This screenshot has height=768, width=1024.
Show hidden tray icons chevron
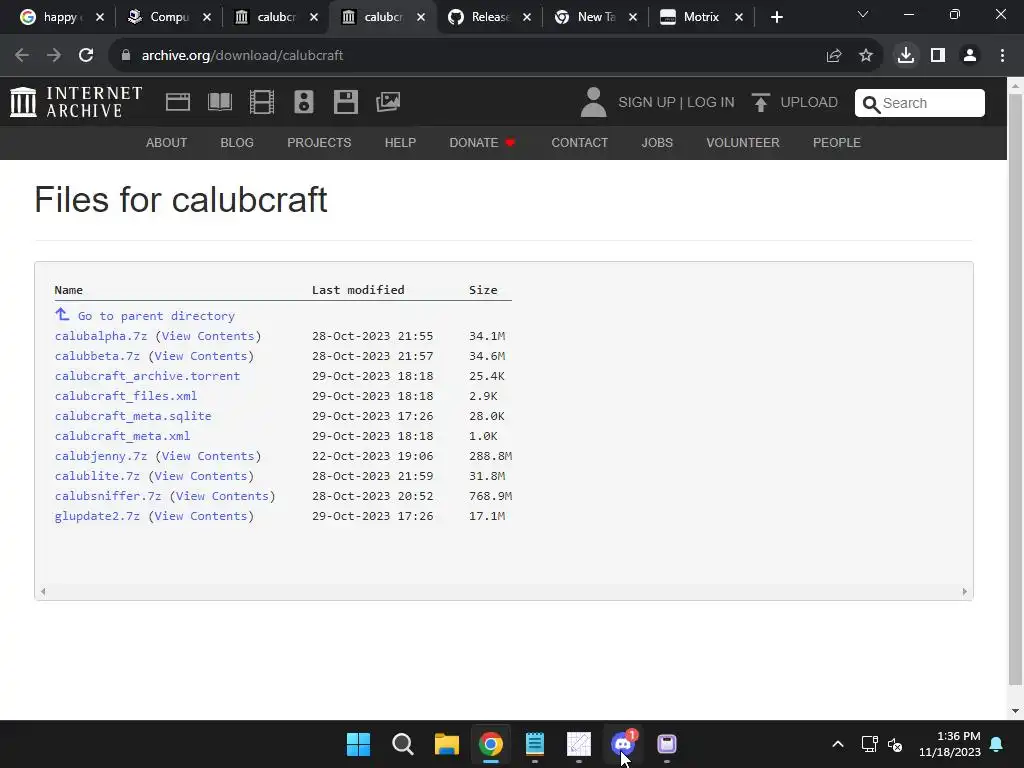[x=838, y=744]
